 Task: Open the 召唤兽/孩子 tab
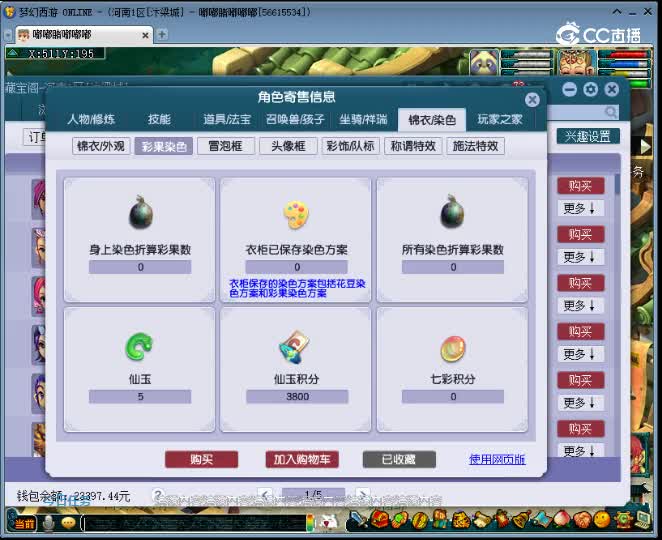295,119
